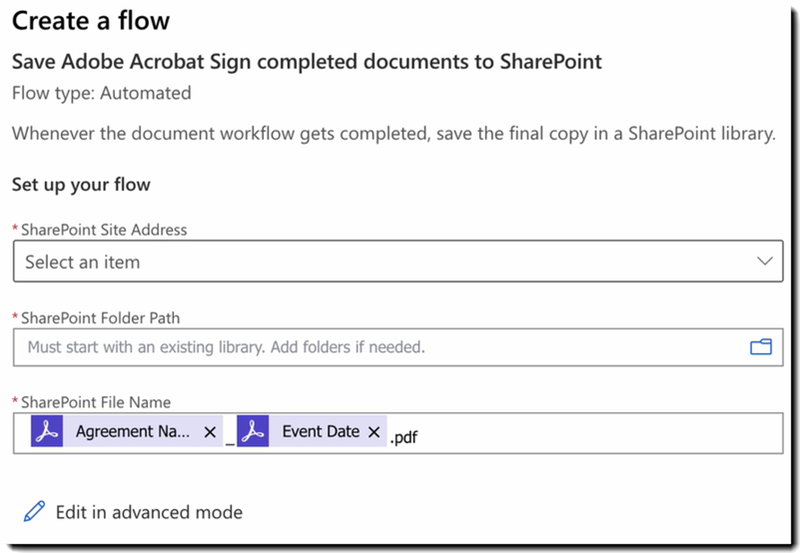Click the pencil icon beside Edit in advanced mode
Image resolution: width=800 pixels, height=553 pixels.
click(34, 512)
